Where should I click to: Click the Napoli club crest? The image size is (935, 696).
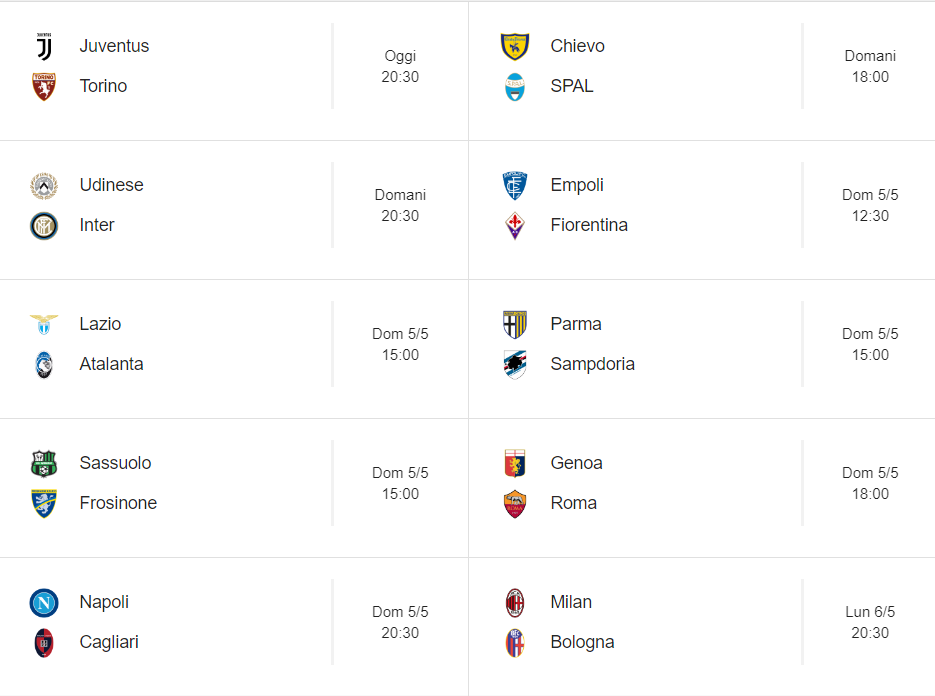(44, 603)
